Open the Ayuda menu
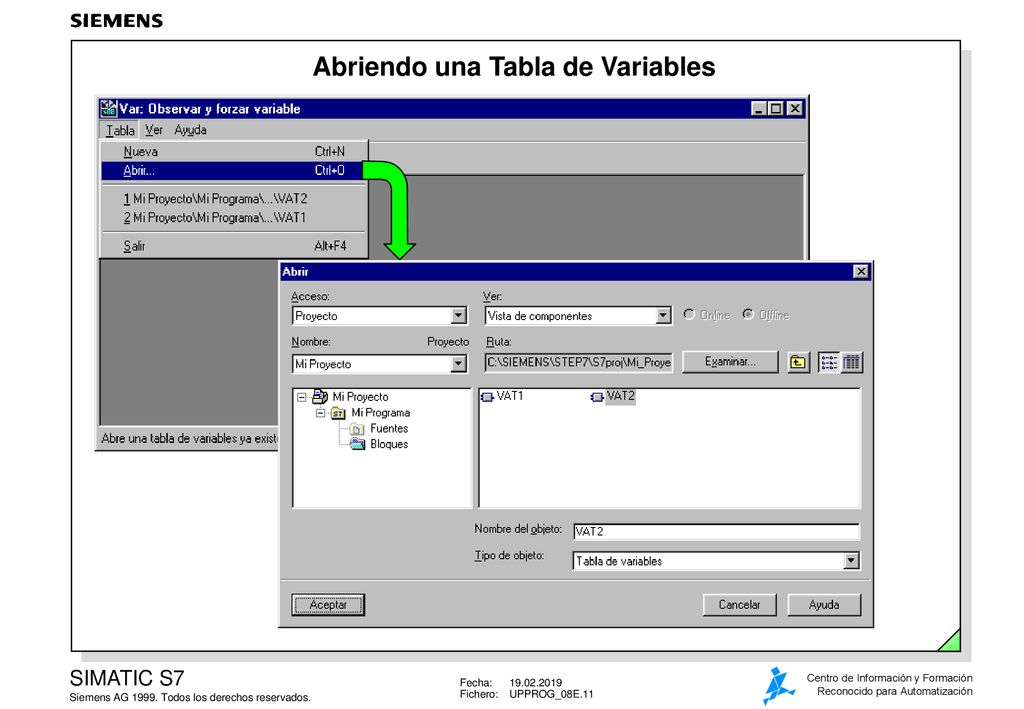1024x709 pixels. click(190, 130)
